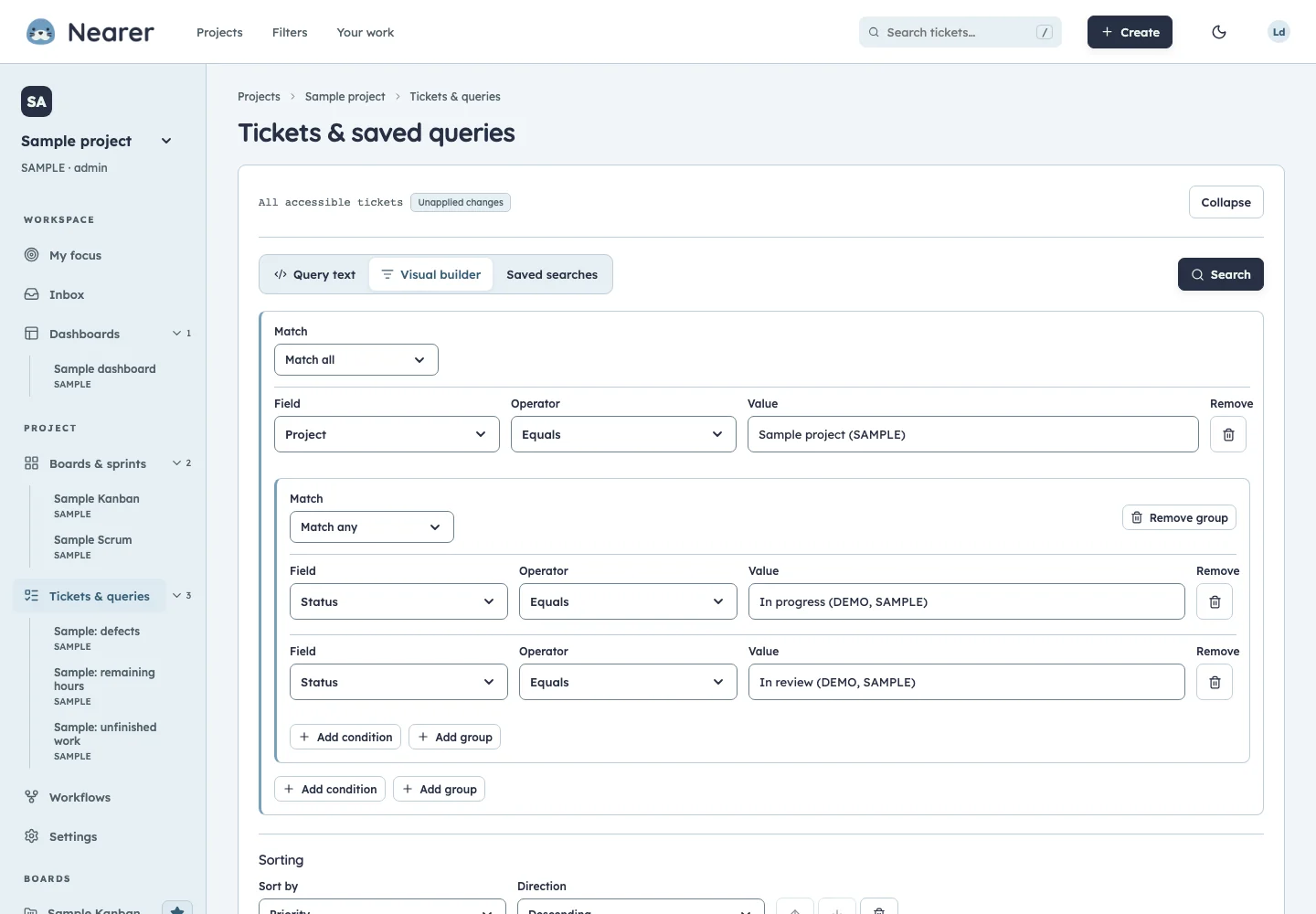Toggle dark mode with the moon icon
Viewport: 1316px width, 914px height.
tap(1219, 32)
